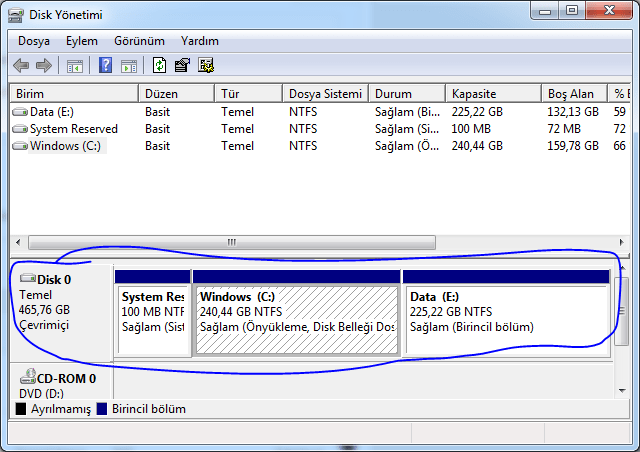Viewport: 640px width, 452px height.
Task: Select the Data (E:) volume row
Action: click(x=320, y=111)
